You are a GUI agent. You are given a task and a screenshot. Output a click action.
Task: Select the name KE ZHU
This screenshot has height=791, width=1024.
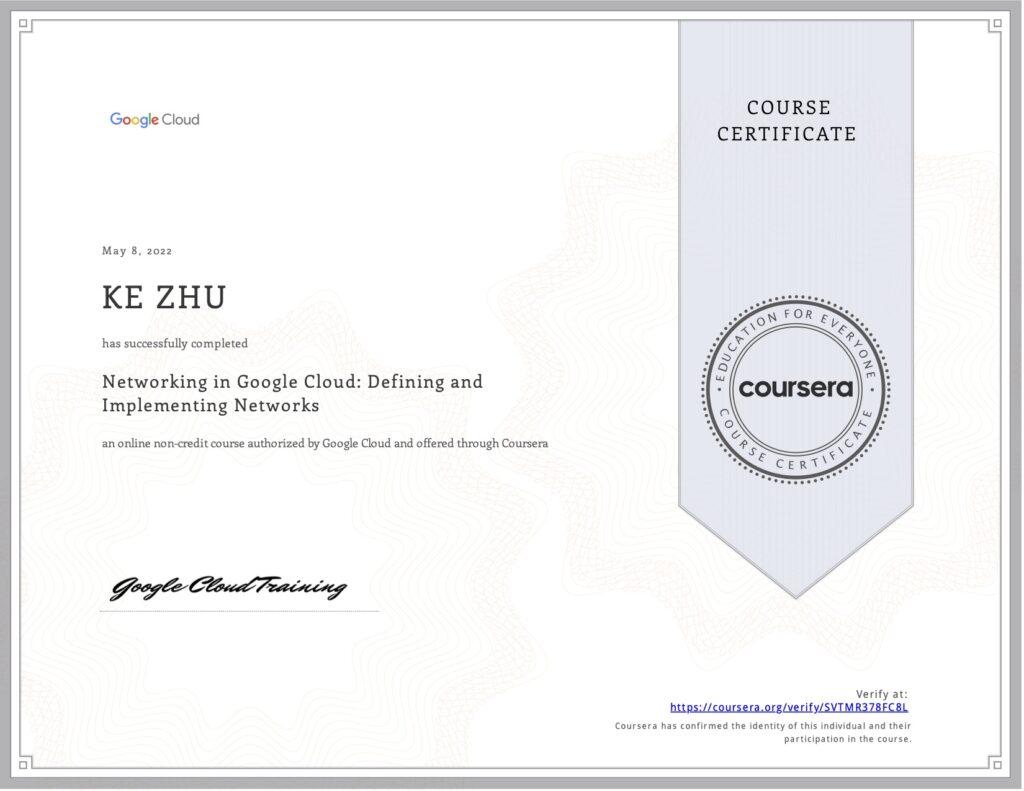coord(164,297)
